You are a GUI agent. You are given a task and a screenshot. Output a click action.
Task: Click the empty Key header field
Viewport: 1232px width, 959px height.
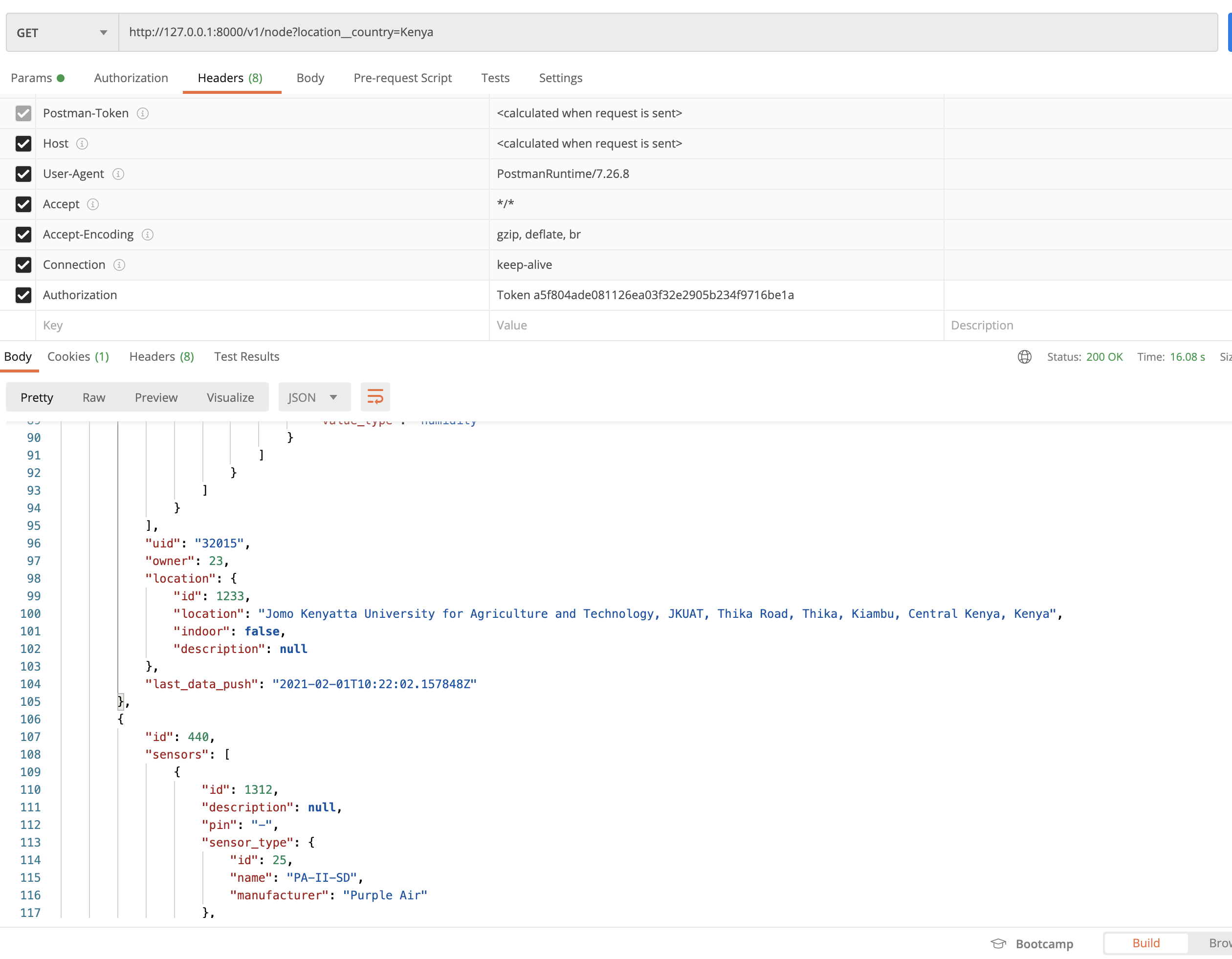coord(263,326)
